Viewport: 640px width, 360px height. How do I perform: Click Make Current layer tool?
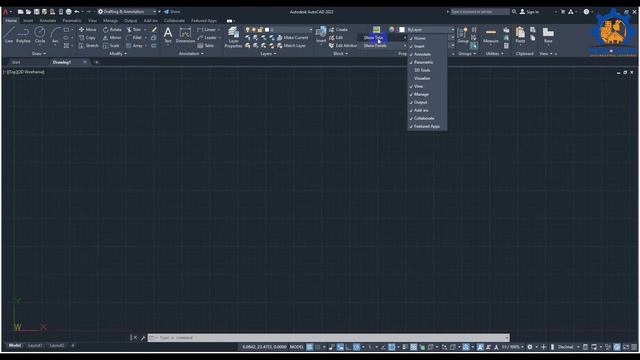coord(292,38)
